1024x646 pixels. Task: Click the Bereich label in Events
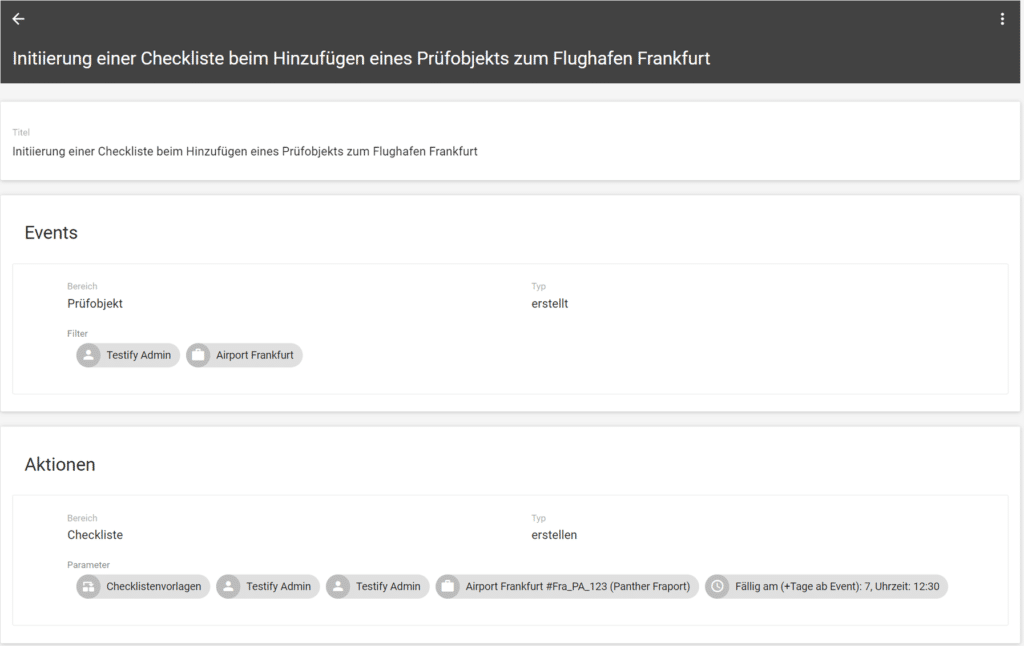click(82, 287)
